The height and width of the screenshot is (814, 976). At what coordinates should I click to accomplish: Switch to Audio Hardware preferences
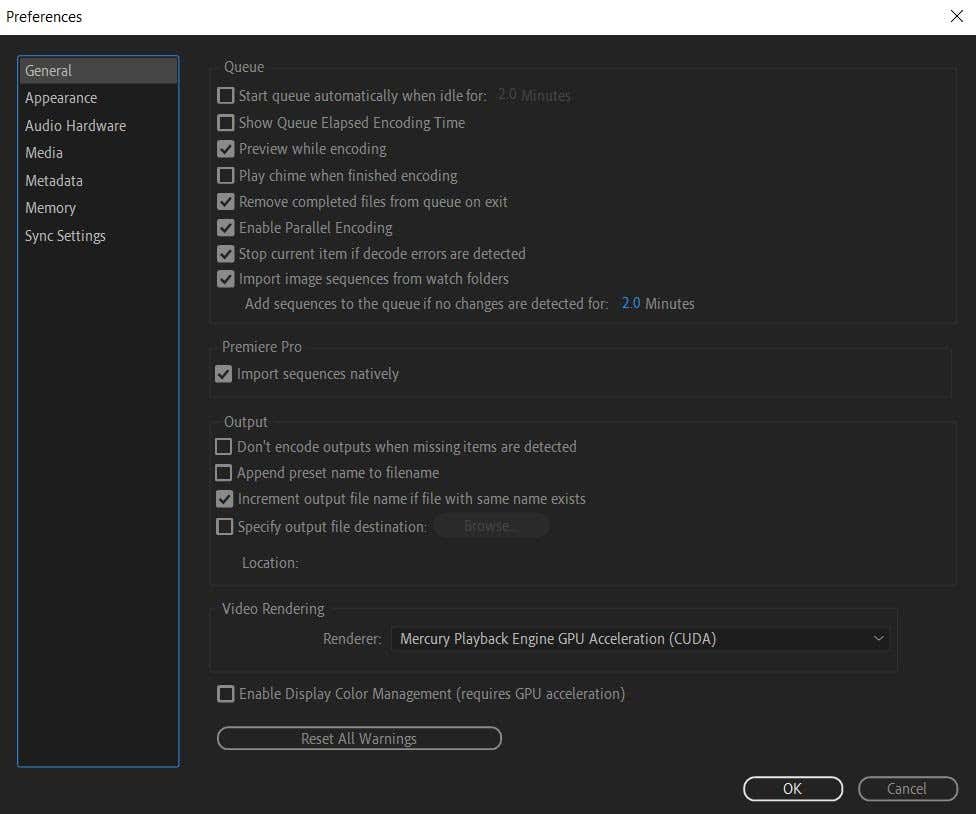click(x=75, y=126)
